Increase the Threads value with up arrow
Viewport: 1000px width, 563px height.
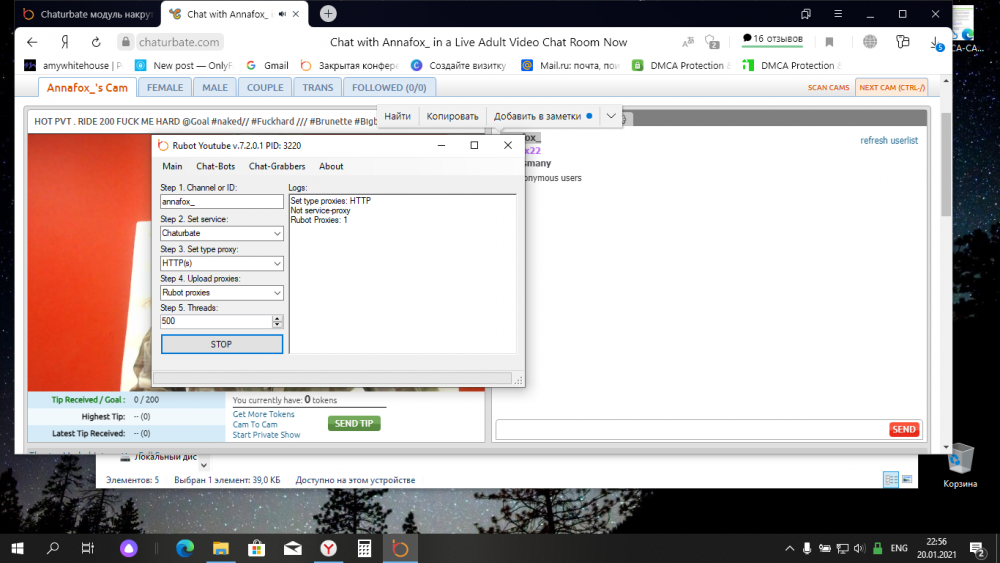point(277,318)
